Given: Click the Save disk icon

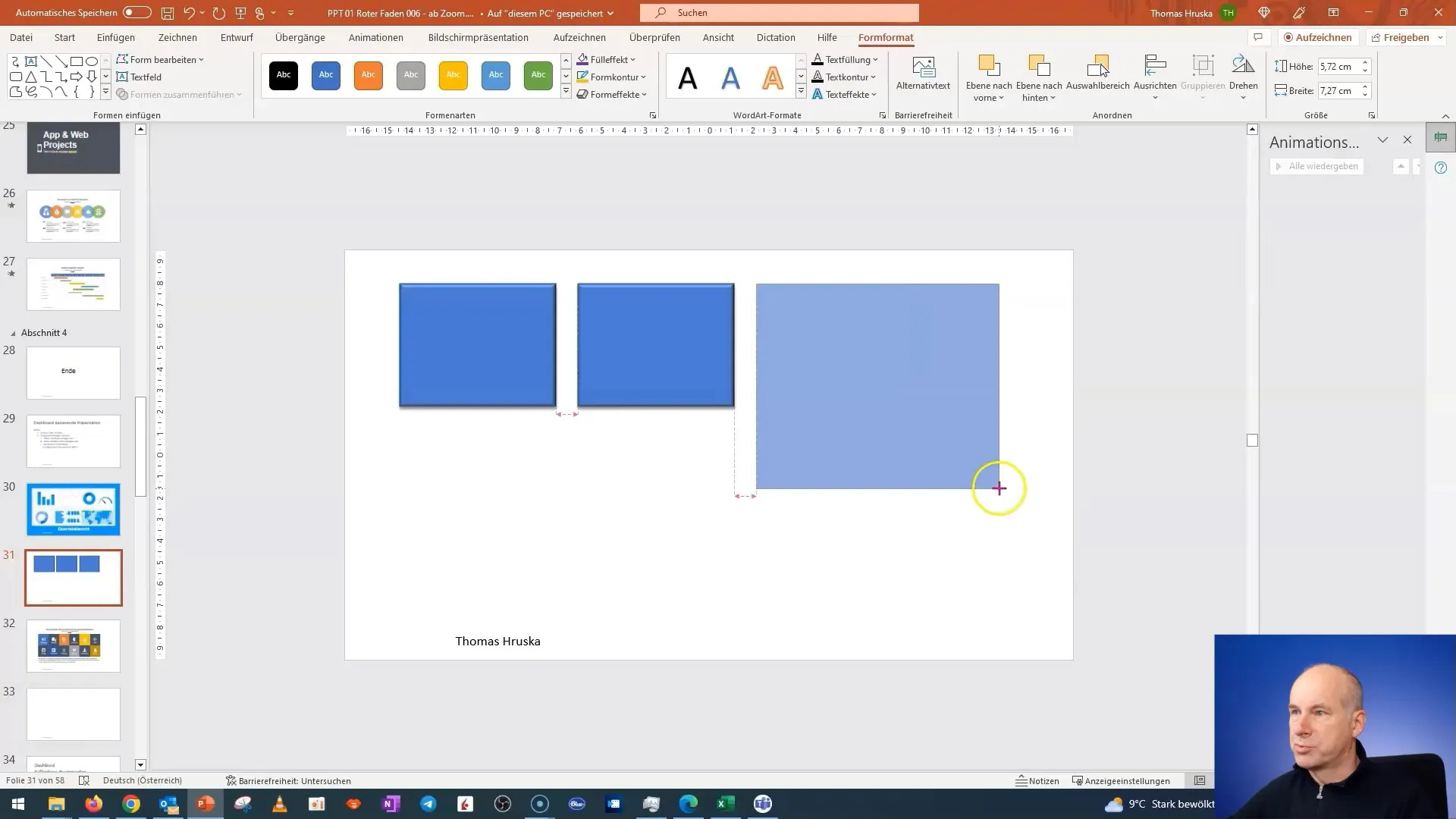Looking at the screenshot, I should [168, 13].
